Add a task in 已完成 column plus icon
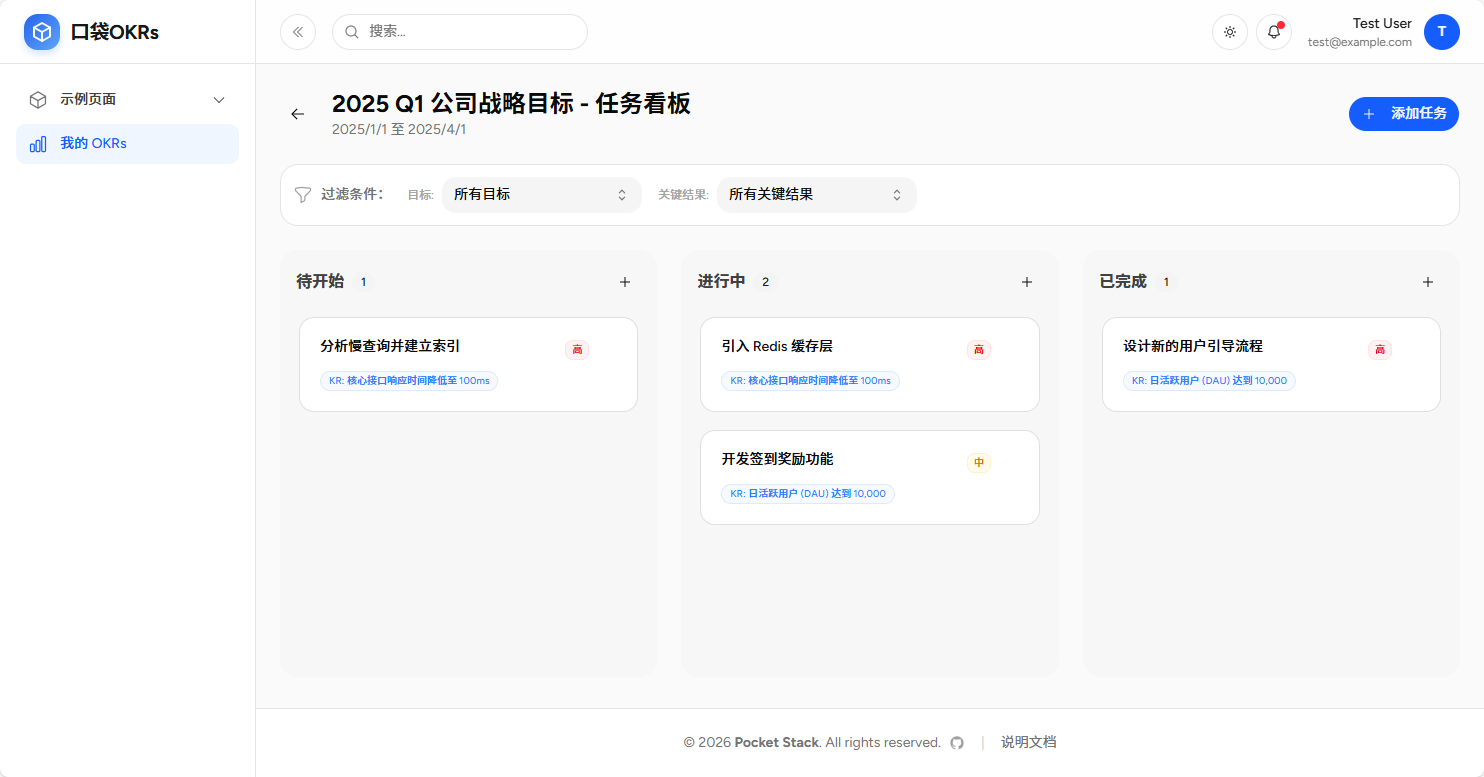The height and width of the screenshot is (777, 1484). coord(1428,282)
